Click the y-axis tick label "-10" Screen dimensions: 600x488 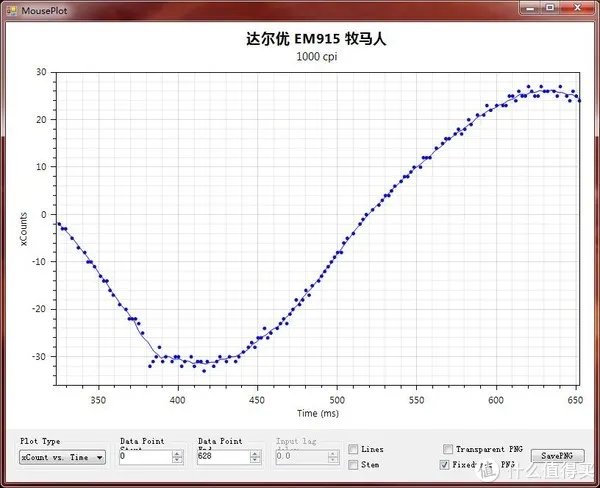pos(39,262)
